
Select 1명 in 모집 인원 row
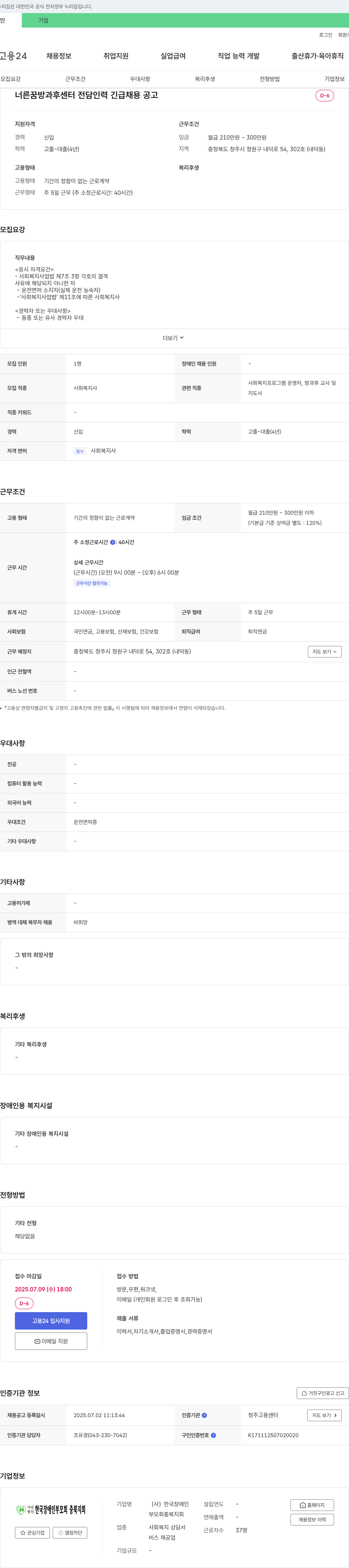pos(77,364)
